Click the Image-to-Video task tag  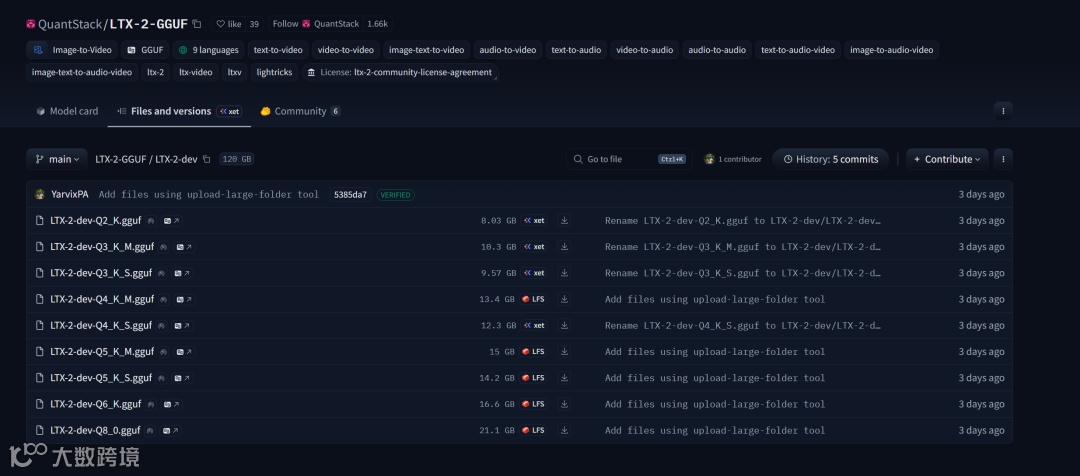click(72, 50)
